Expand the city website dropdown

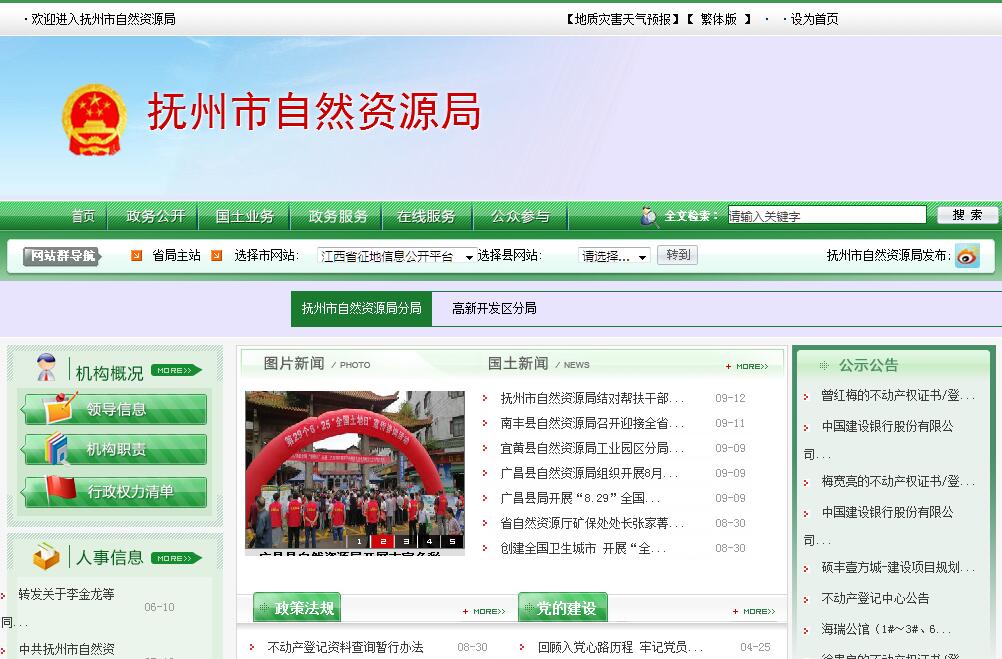396,256
